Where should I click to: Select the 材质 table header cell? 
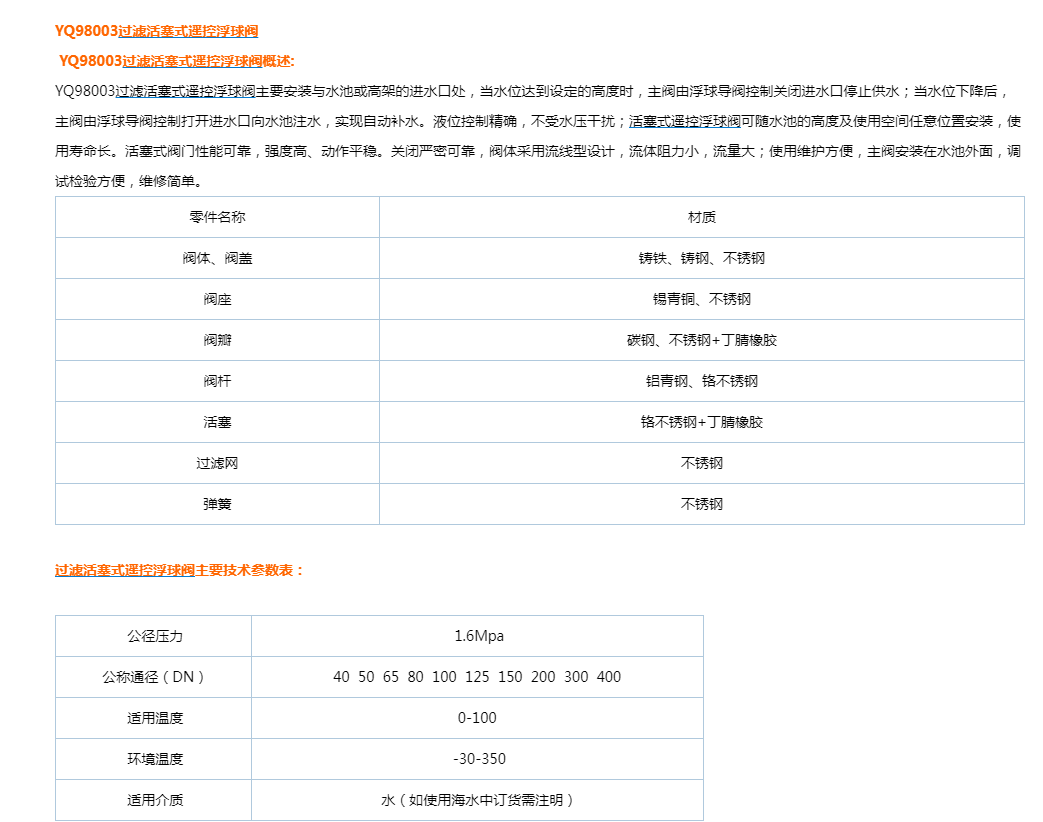[701, 217]
